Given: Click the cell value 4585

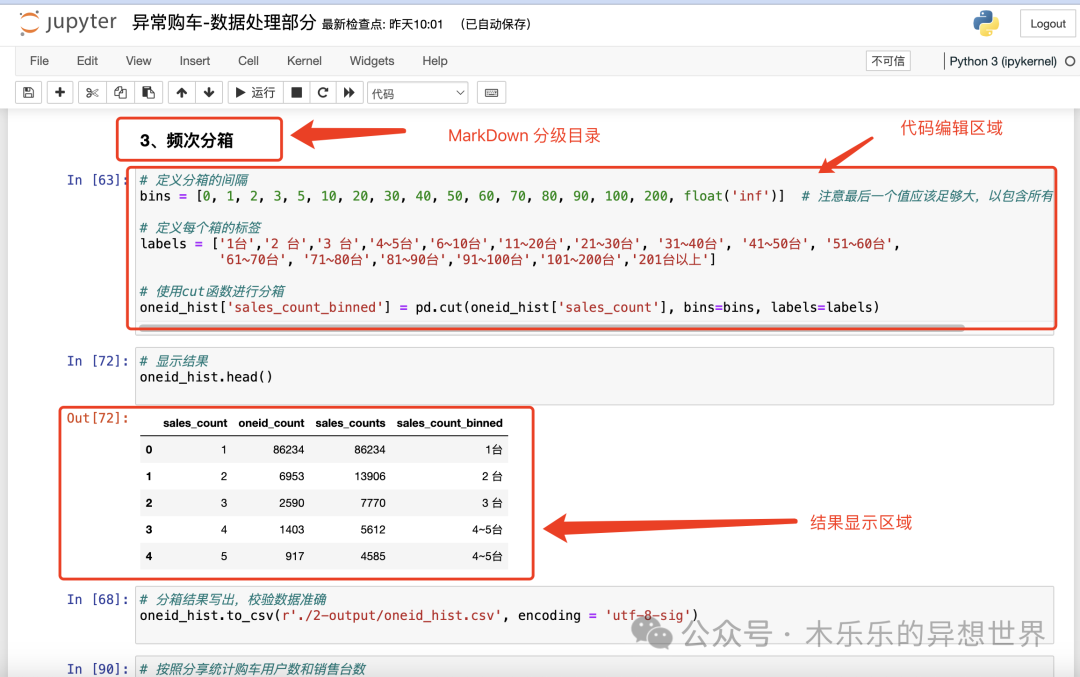Looking at the screenshot, I should (x=373, y=556).
